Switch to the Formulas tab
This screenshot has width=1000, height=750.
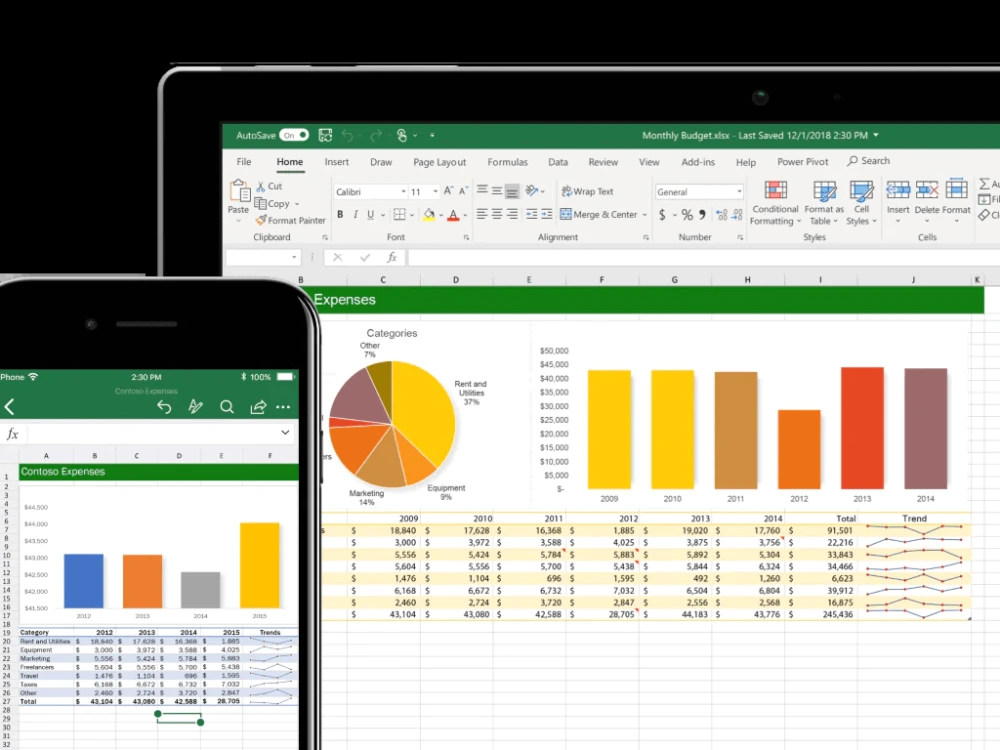(508, 162)
